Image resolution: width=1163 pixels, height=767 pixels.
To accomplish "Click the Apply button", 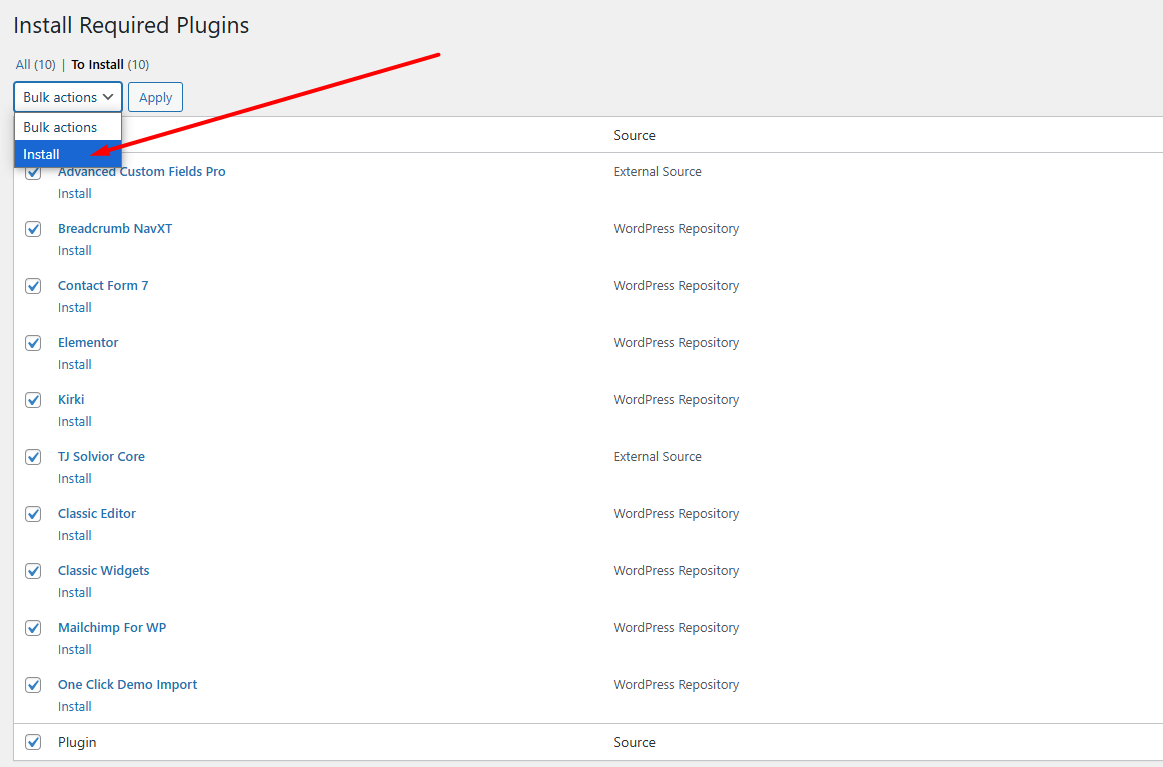I will click(155, 97).
